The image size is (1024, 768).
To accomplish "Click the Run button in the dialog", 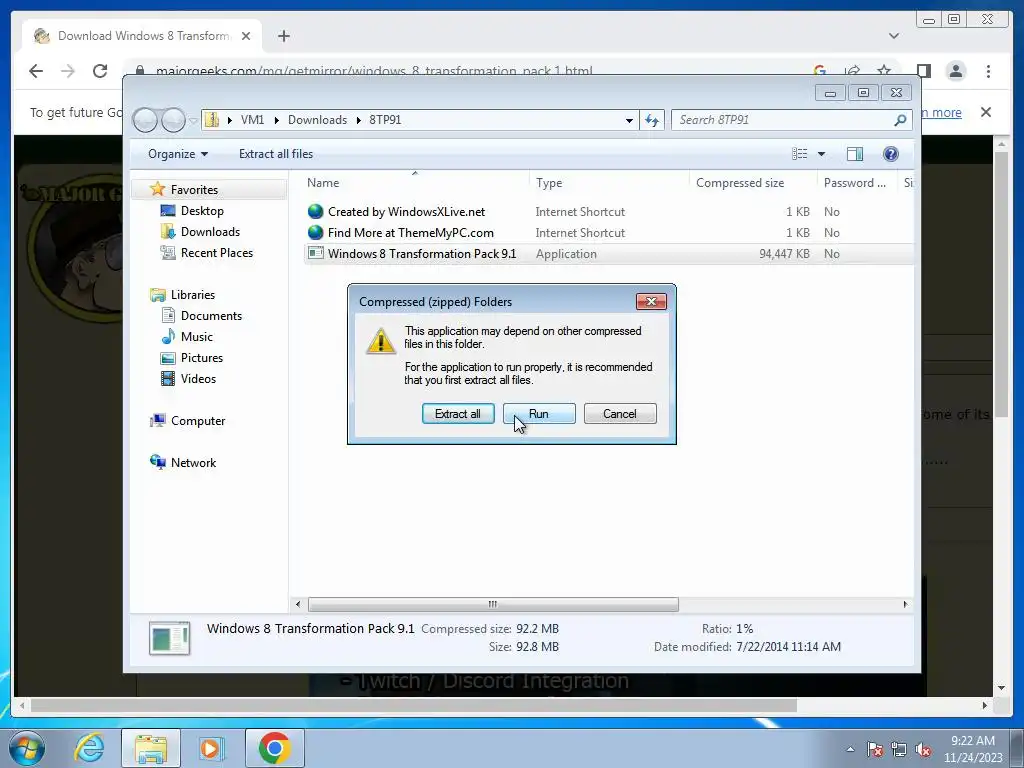I will point(539,414).
